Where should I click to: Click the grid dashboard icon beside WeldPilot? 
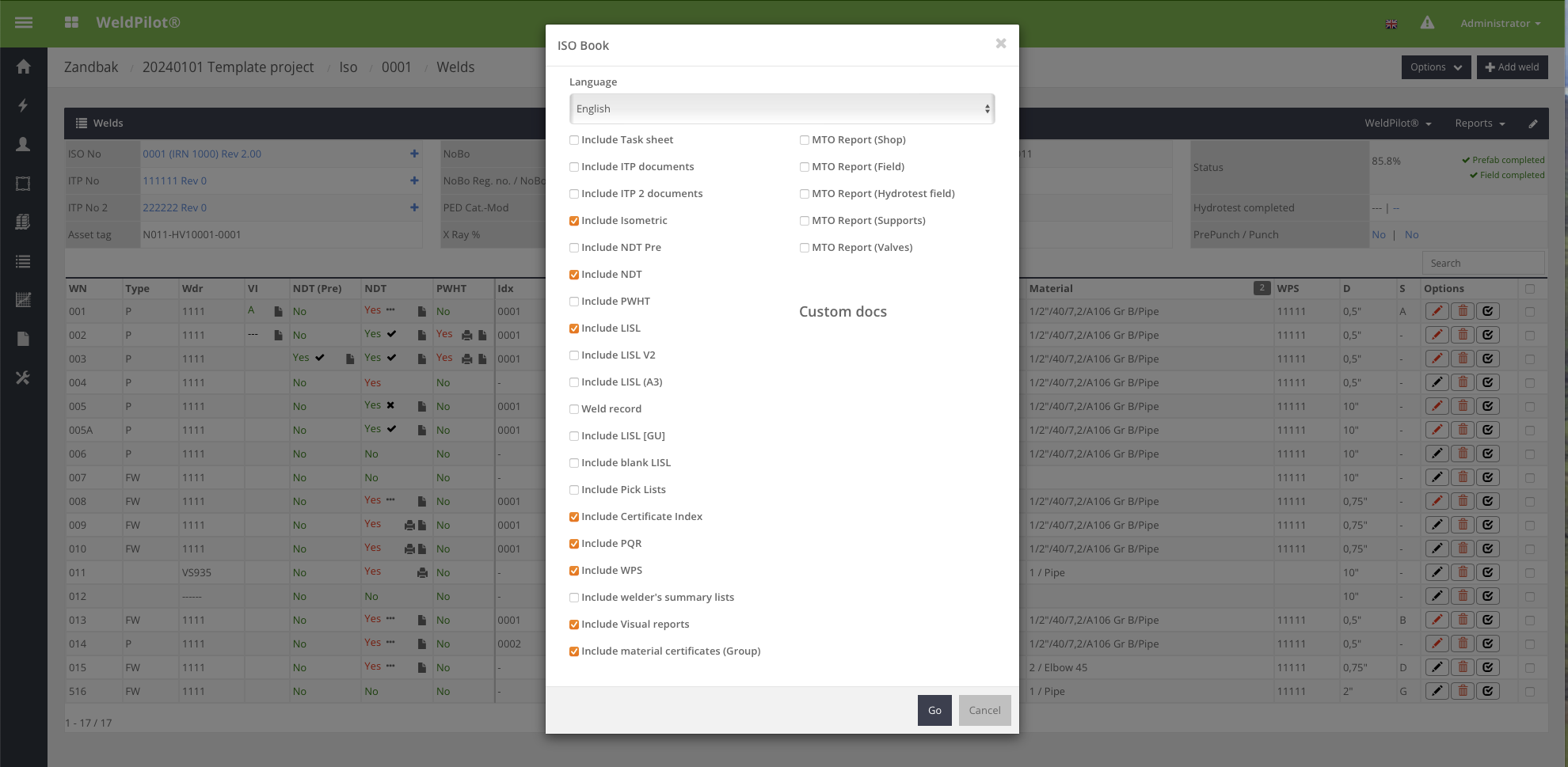tap(71, 23)
